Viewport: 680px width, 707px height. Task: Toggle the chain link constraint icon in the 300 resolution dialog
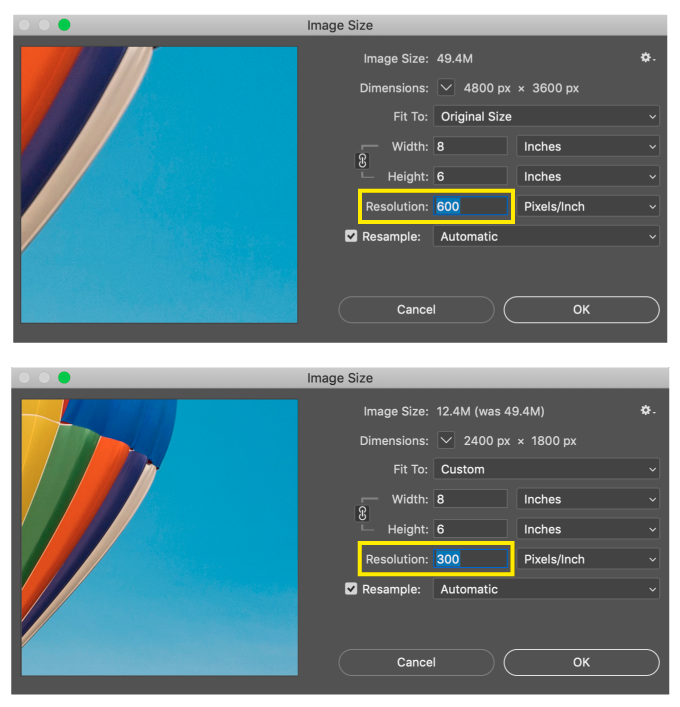pos(363,514)
